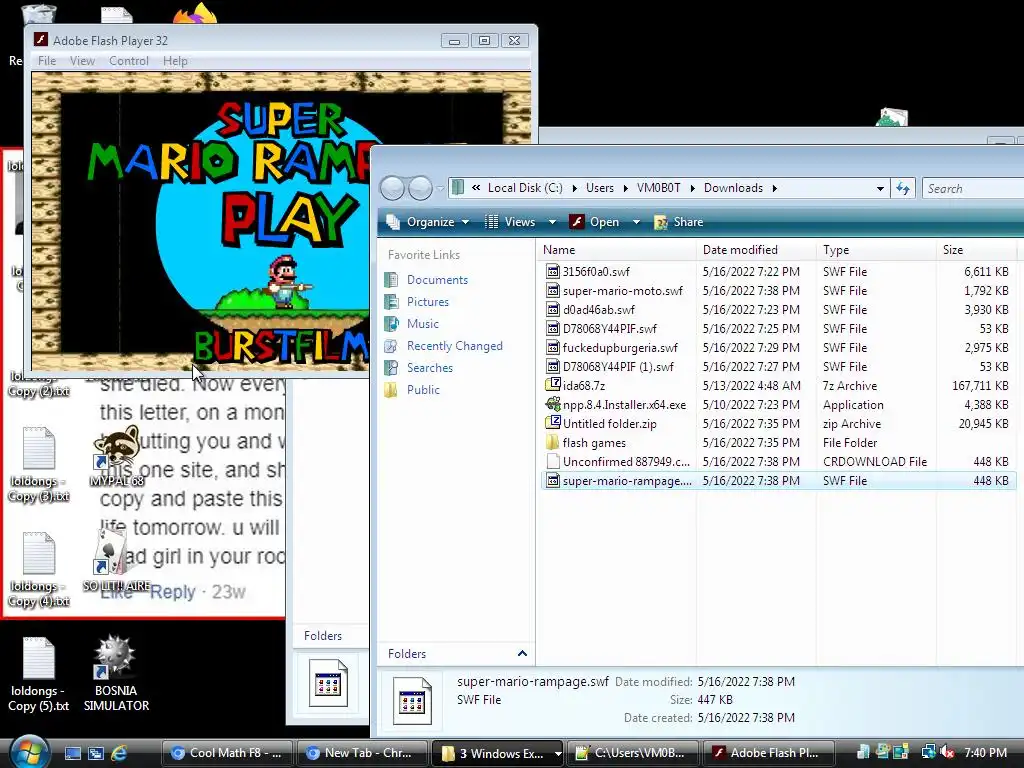Click Folders header in the back Explorer window
This screenshot has height=768, width=1024.
[x=323, y=635]
